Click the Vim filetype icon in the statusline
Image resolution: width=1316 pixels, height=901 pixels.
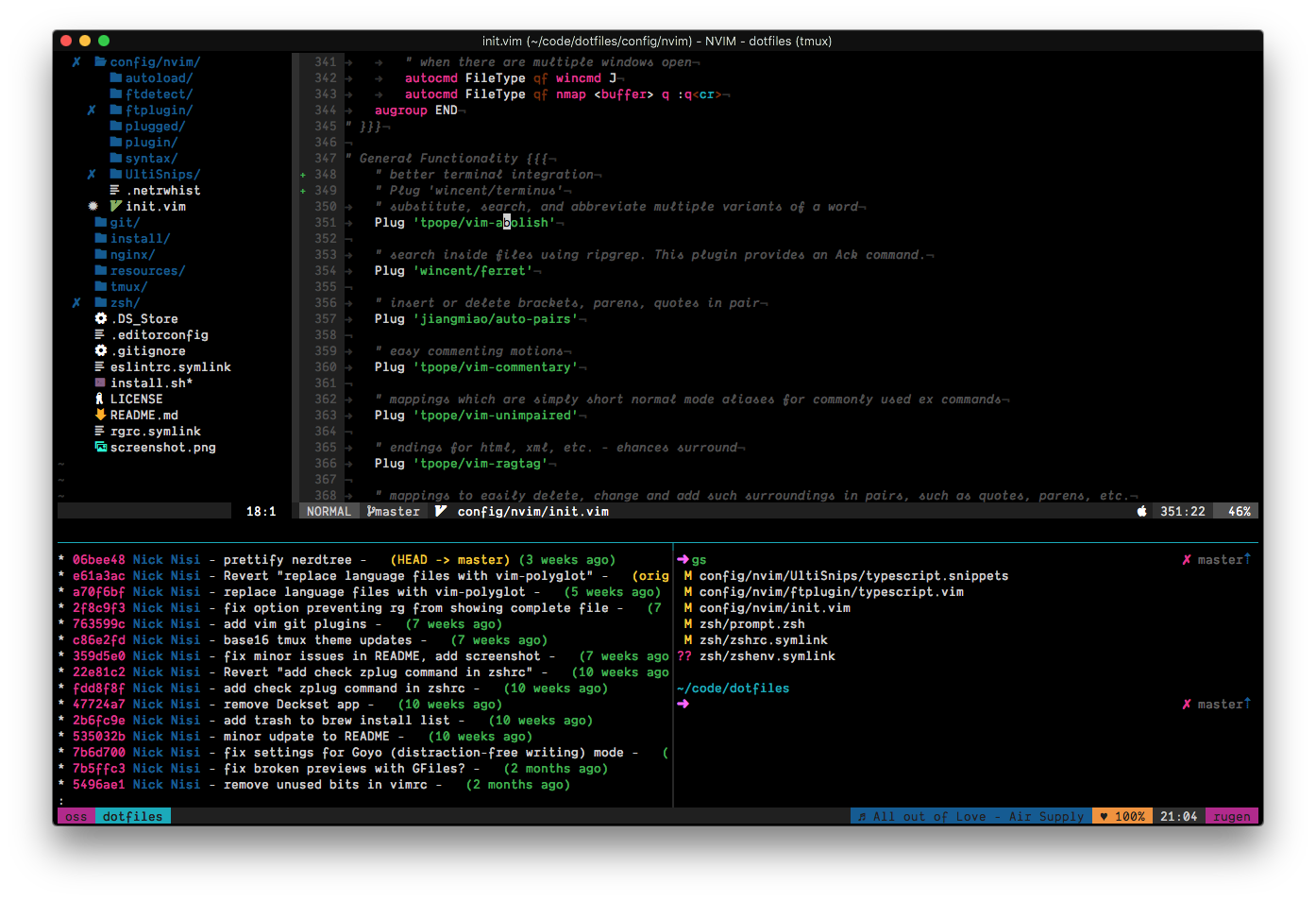click(441, 511)
